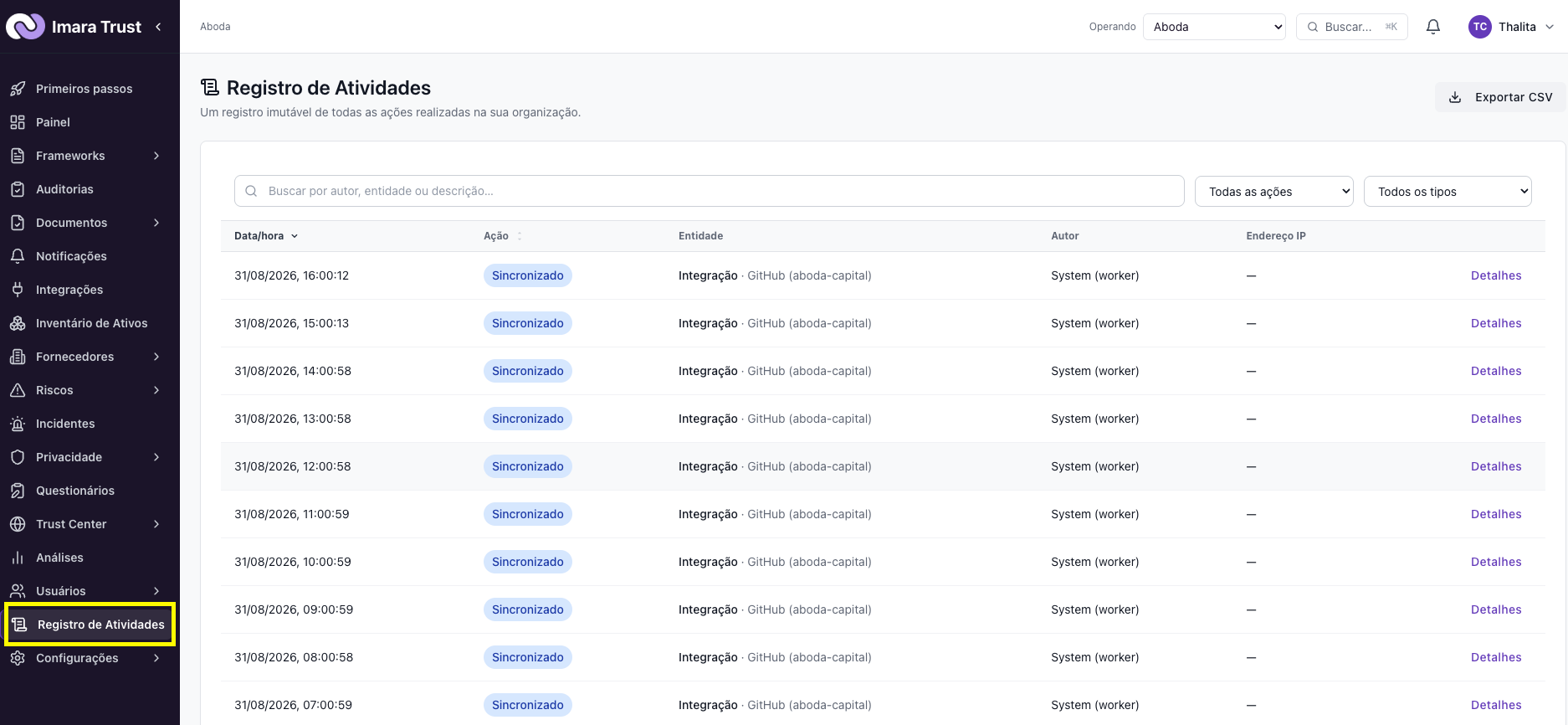The height and width of the screenshot is (725, 1568).
Task: Select Registro de Atividades menu item
Action: click(x=90, y=625)
